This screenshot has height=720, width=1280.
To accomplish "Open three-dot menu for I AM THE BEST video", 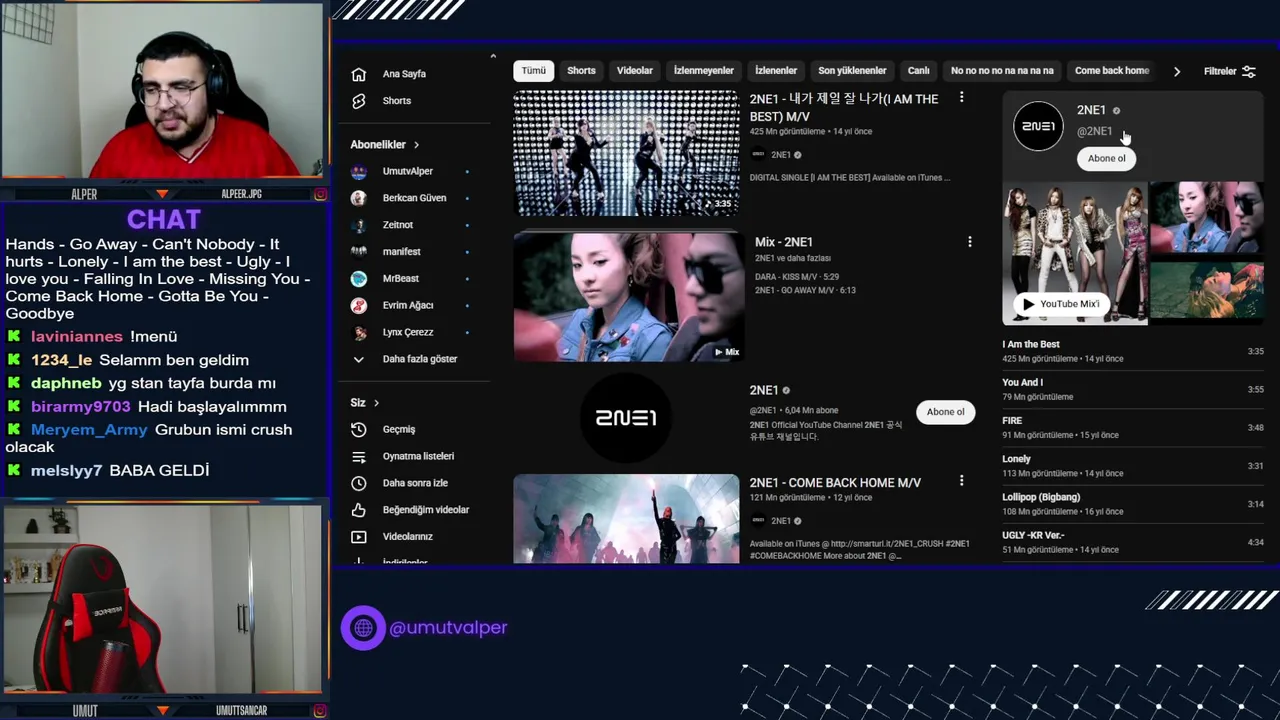I will pyautogui.click(x=961, y=97).
